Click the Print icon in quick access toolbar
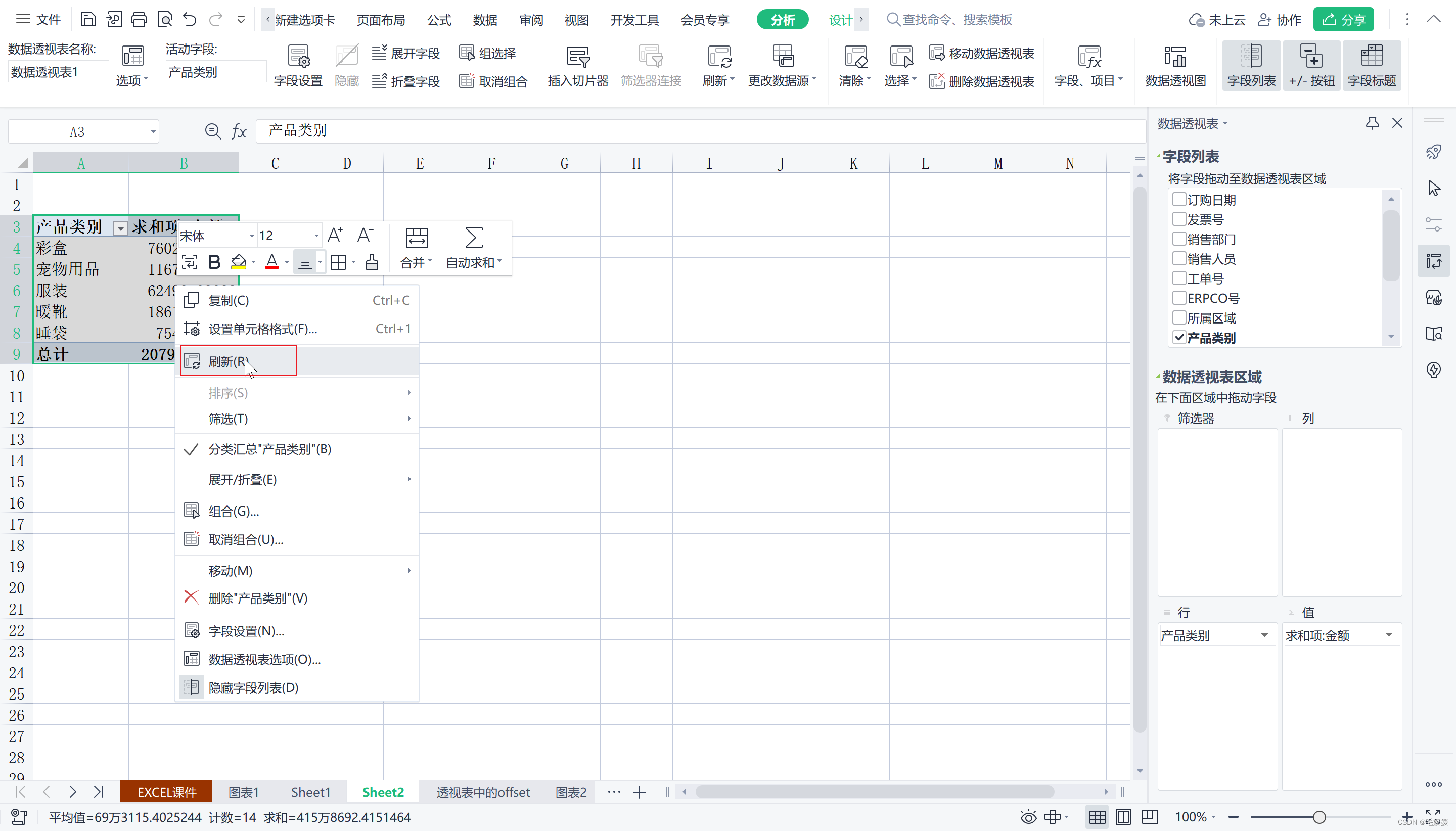The width and height of the screenshot is (1456, 831). click(x=139, y=20)
